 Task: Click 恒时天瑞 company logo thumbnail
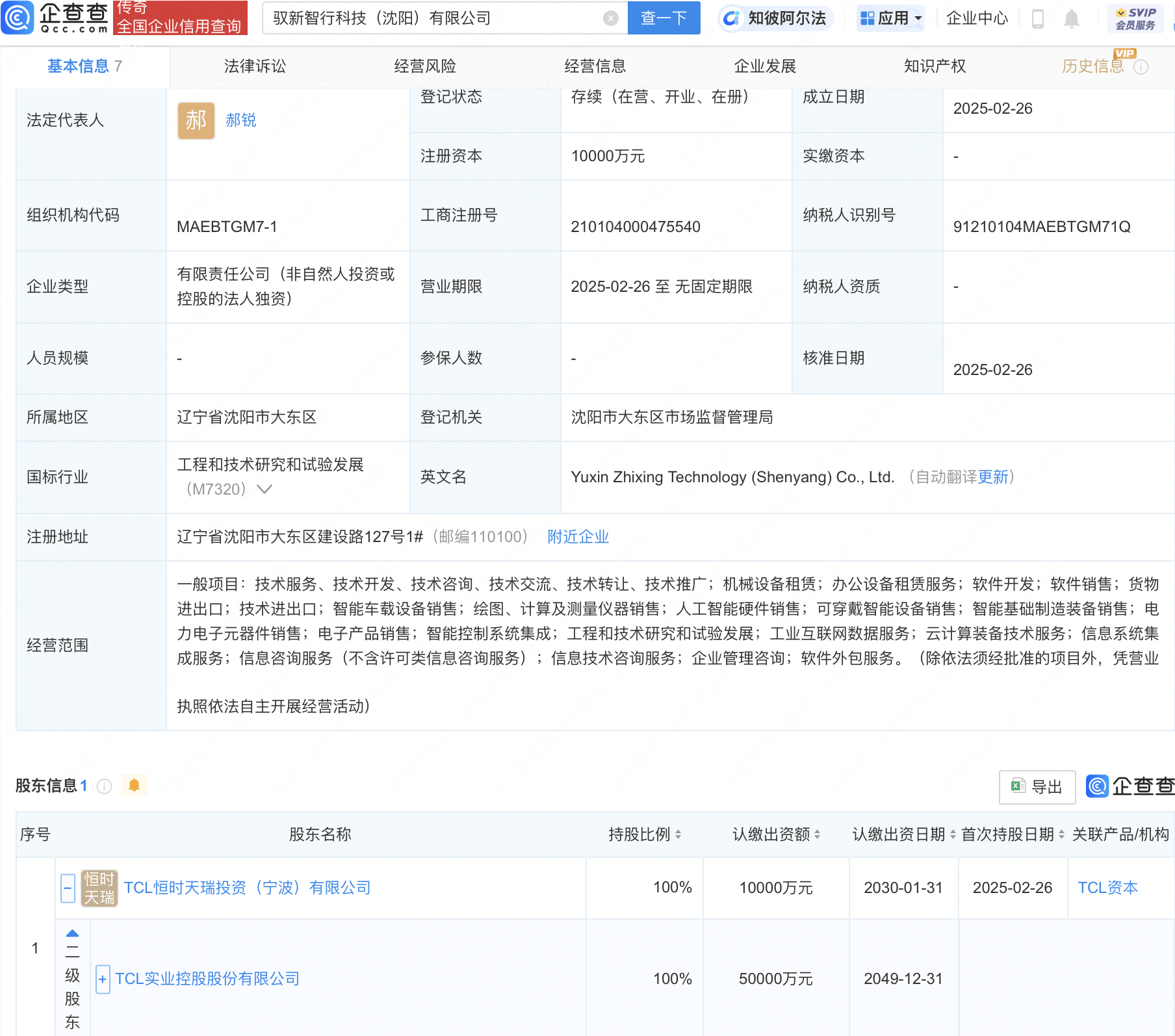[99, 888]
